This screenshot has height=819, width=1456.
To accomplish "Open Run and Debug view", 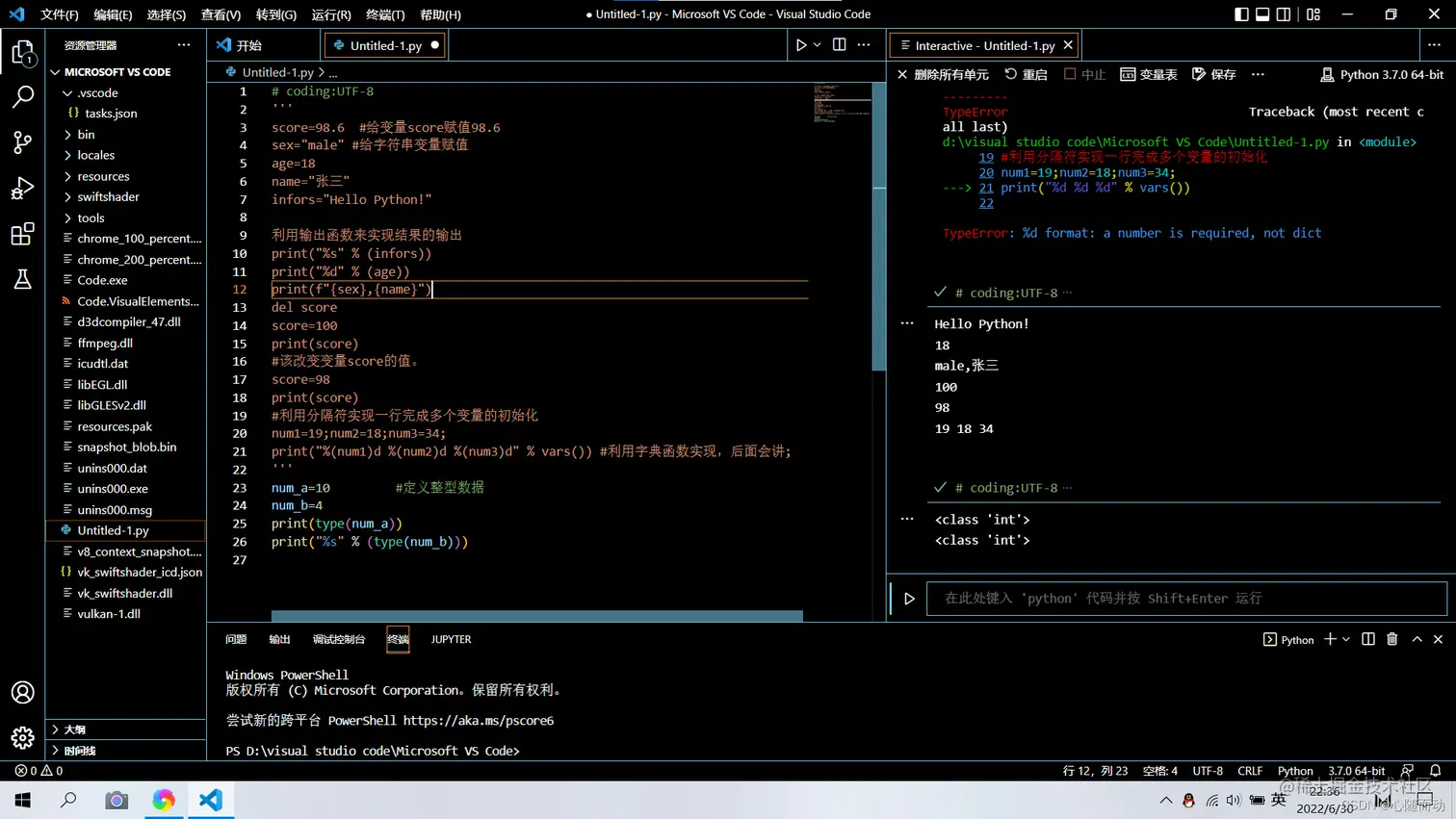I will click(22, 188).
